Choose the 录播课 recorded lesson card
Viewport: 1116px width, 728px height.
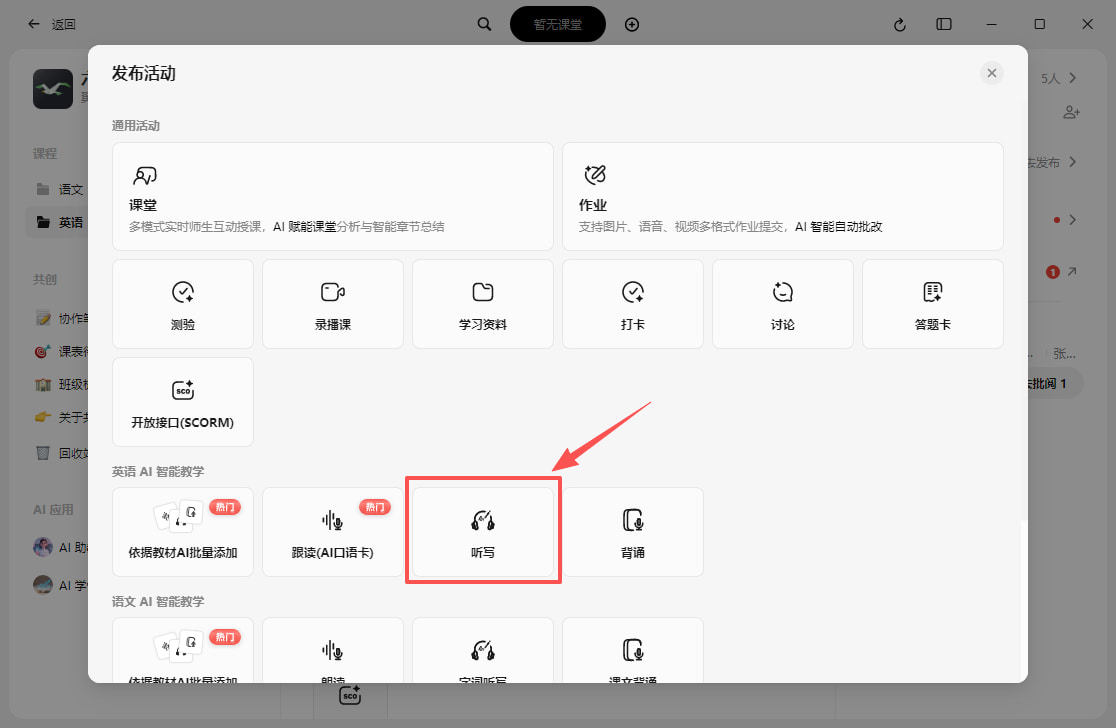tap(333, 304)
